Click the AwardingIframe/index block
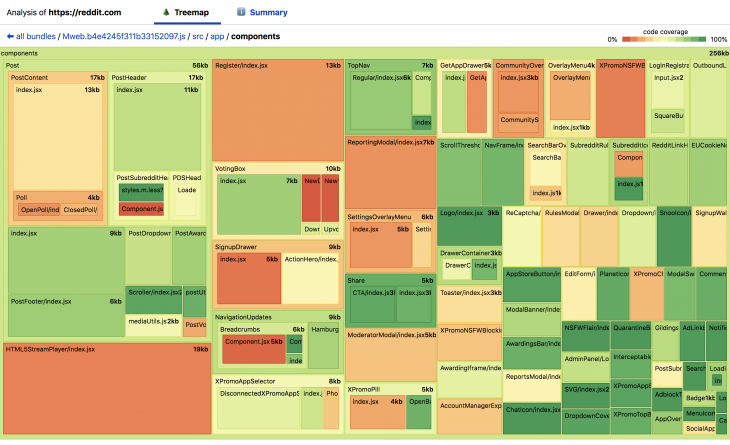 point(469,379)
